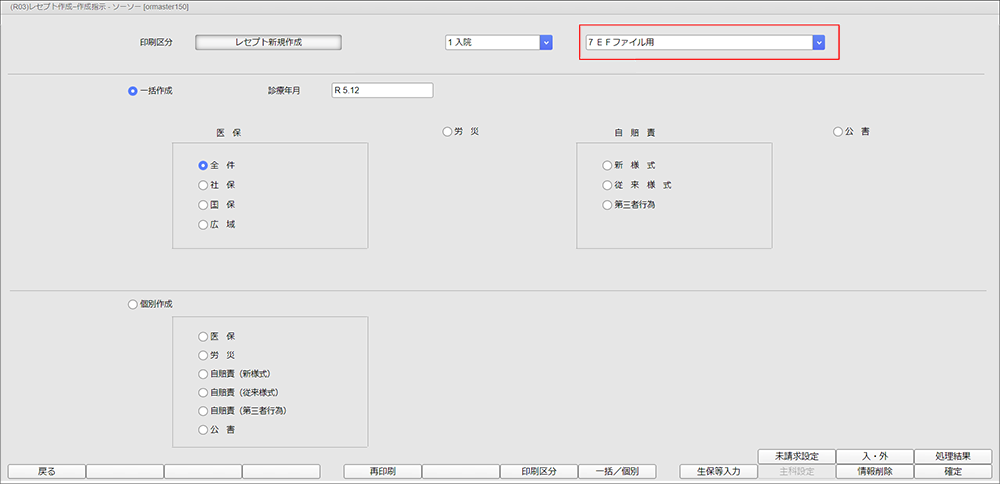The width and height of the screenshot is (1000, 484).
Task: Select 自賠責（従来様式） radio option
Action: pos(203,392)
